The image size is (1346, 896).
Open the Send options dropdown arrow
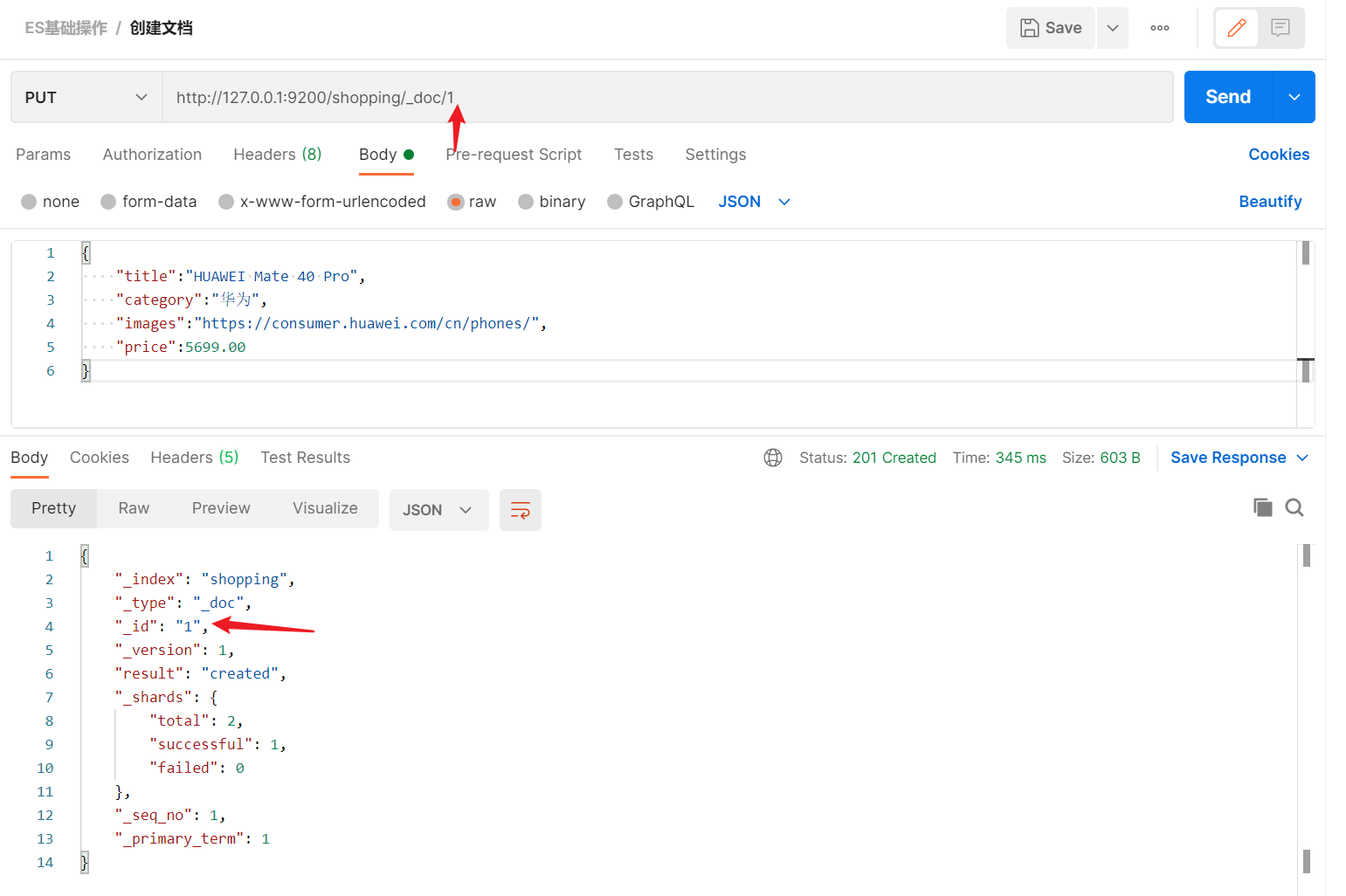point(1293,97)
